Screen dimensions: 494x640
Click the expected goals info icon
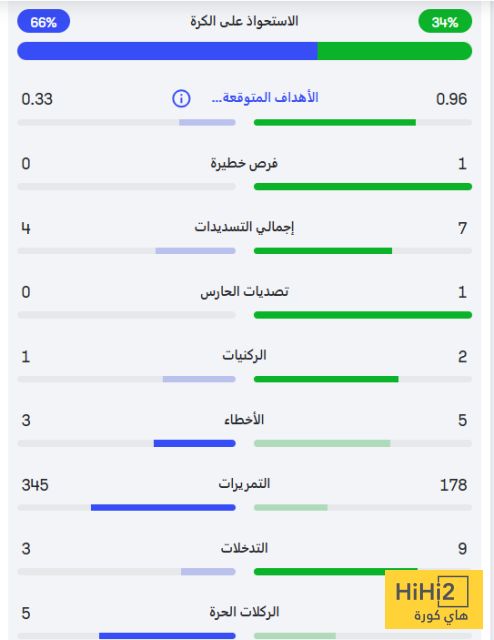pos(181,98)
